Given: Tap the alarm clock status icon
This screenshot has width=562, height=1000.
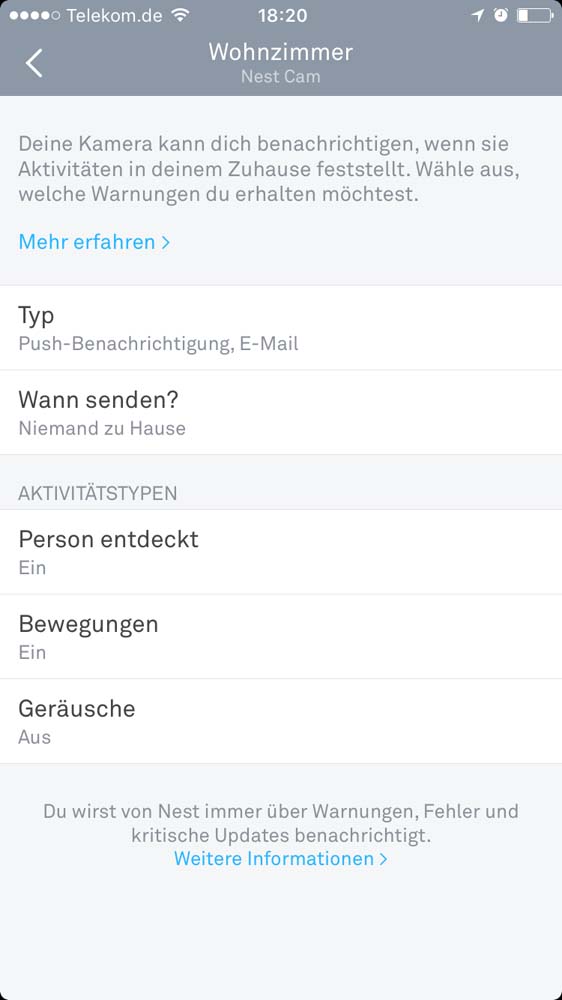Looking at the screenshot, I should point(501,15).
